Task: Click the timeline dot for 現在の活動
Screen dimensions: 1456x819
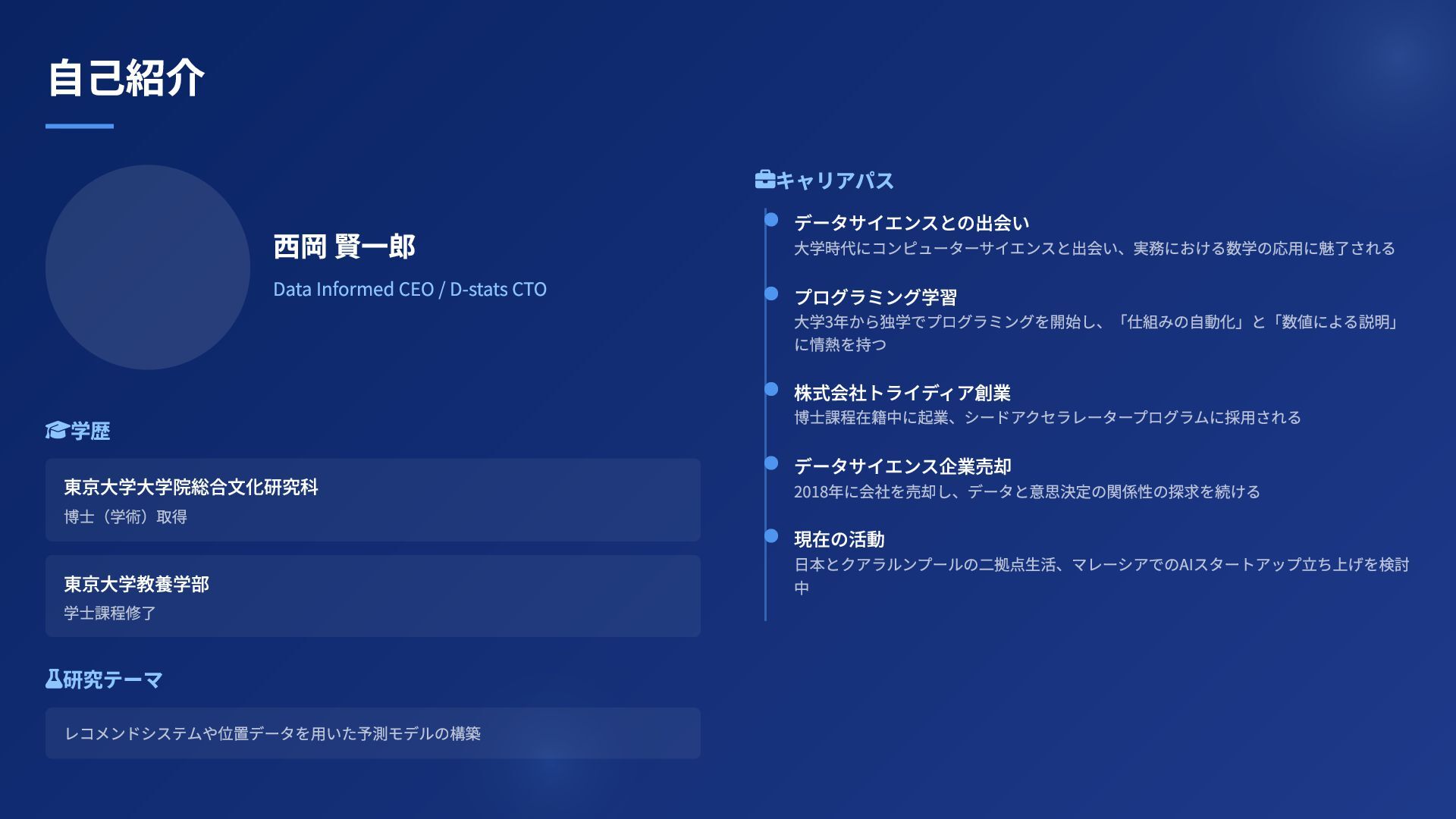Action: [771, 536]
